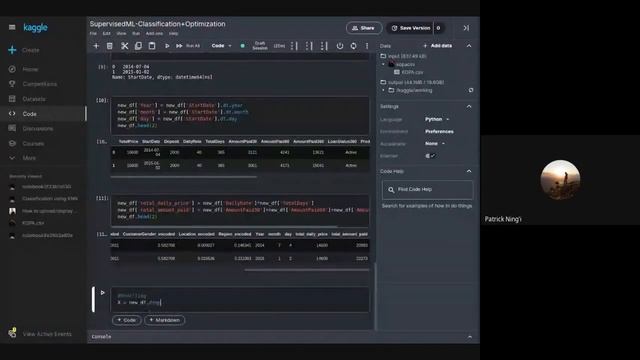Click the Save Version button

[x=410, y=28]
